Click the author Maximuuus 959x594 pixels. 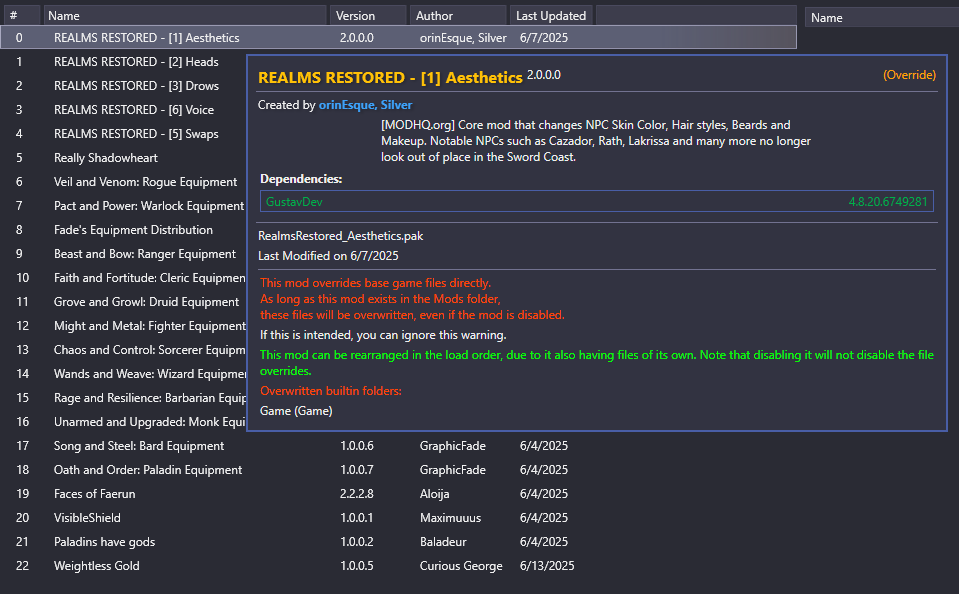(x=450, y=518)
